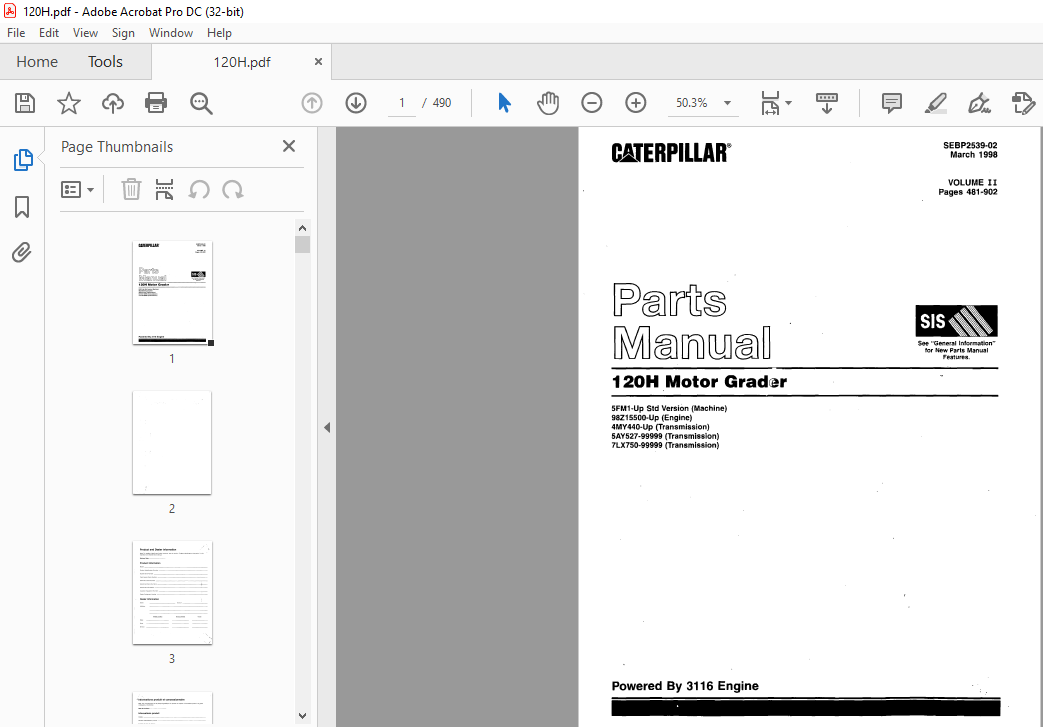Upload file to cloud icon
1043x727 pixels.
click(112, 103)
